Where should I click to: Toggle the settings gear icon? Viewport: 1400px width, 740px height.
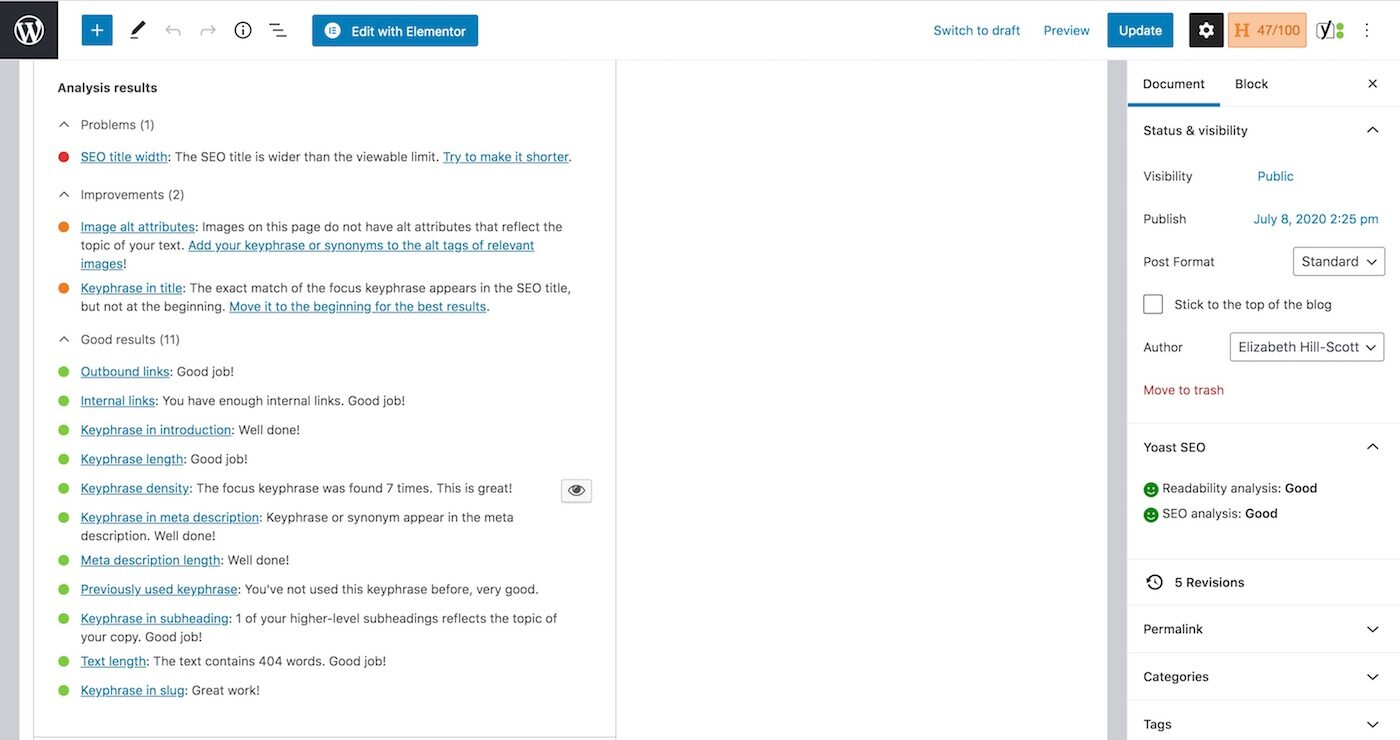(1206, 30)
